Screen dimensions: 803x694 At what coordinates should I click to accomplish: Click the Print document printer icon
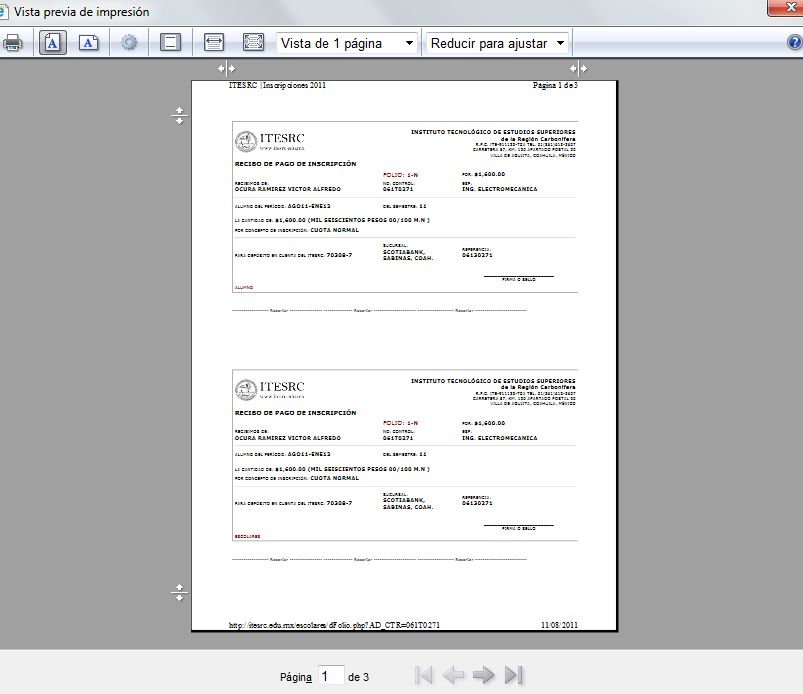click(12, 43)
